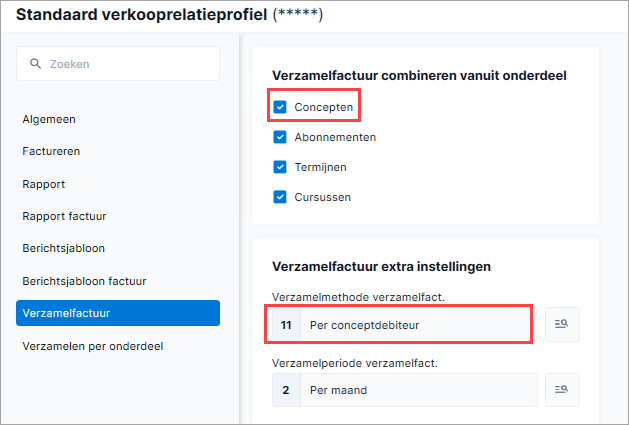Select the highlighted Verzamelfactuur item
Screen dimensions: 629x425
[x=118, y=313]
